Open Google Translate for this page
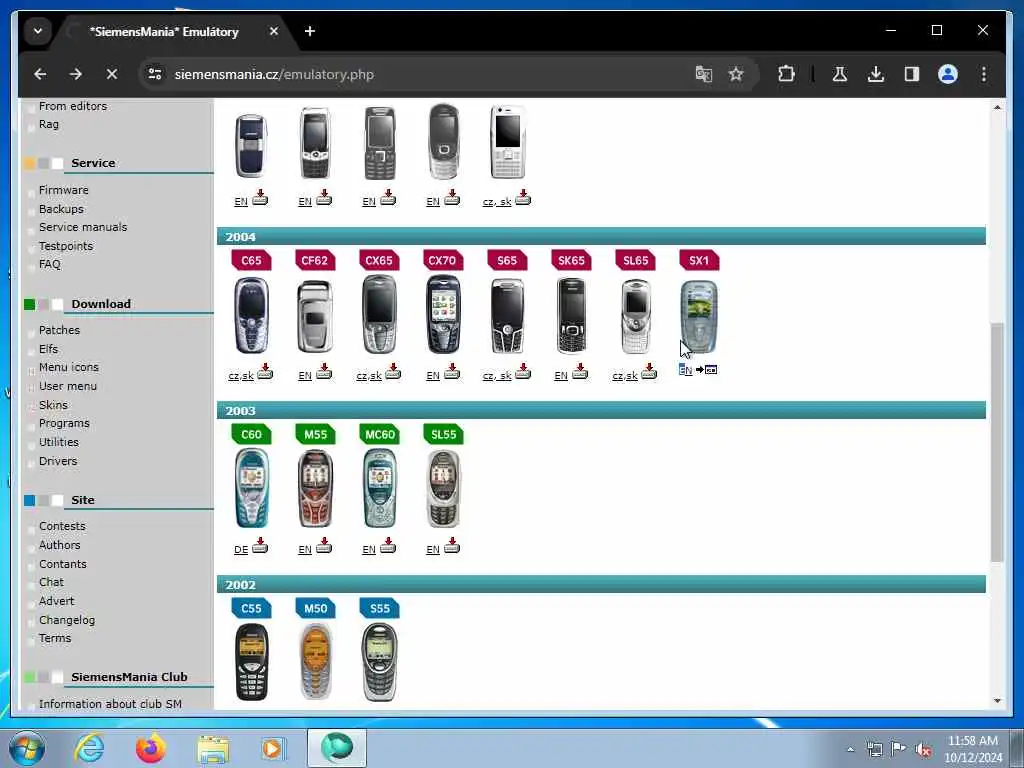Image resolution: width=1024 pixels, height=768 pixels. tap(703, 74)
